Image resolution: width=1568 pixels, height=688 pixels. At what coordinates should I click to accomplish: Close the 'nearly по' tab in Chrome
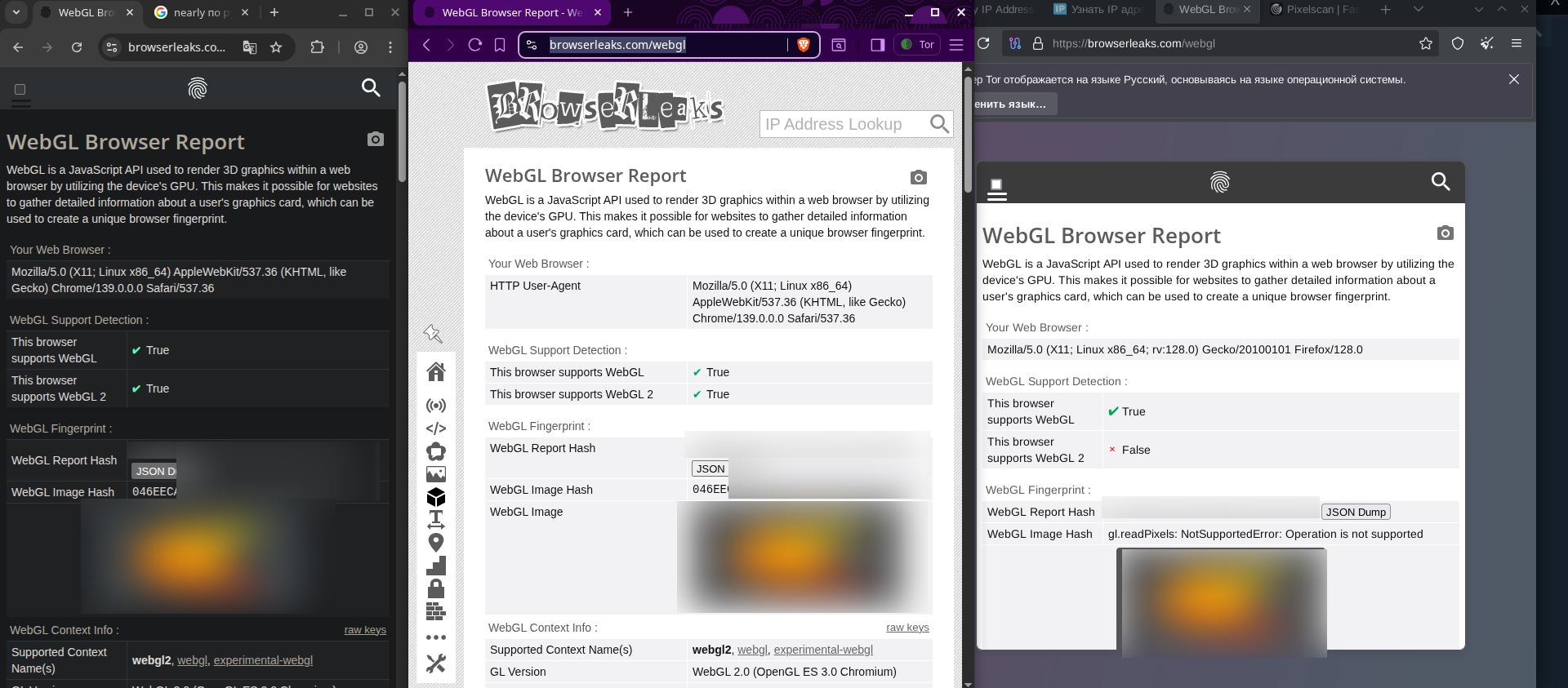245,12
